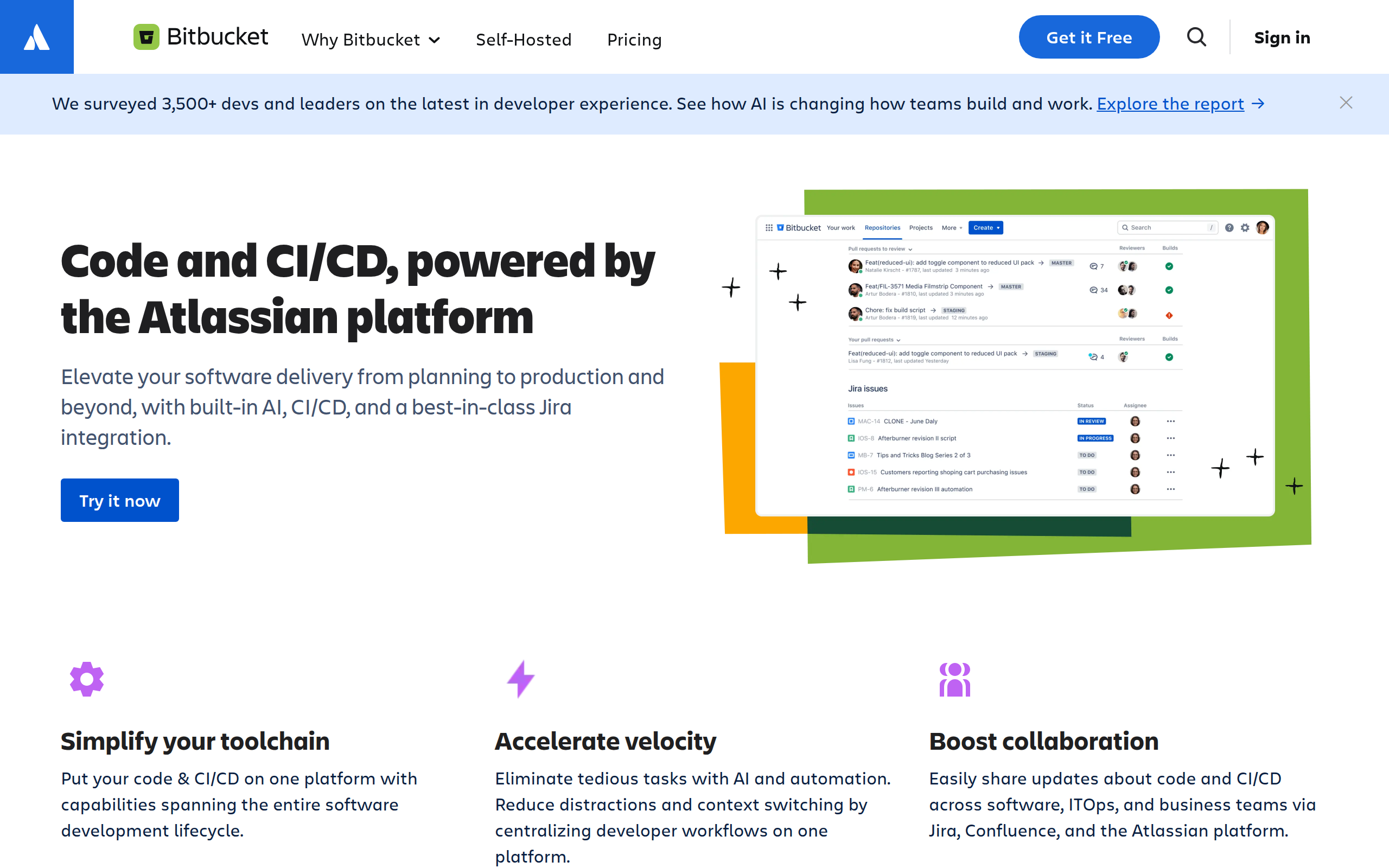1389x868 pixels.
Task: Click the Sign in link
Action: pyautogui.click(x=1282, y=37)
